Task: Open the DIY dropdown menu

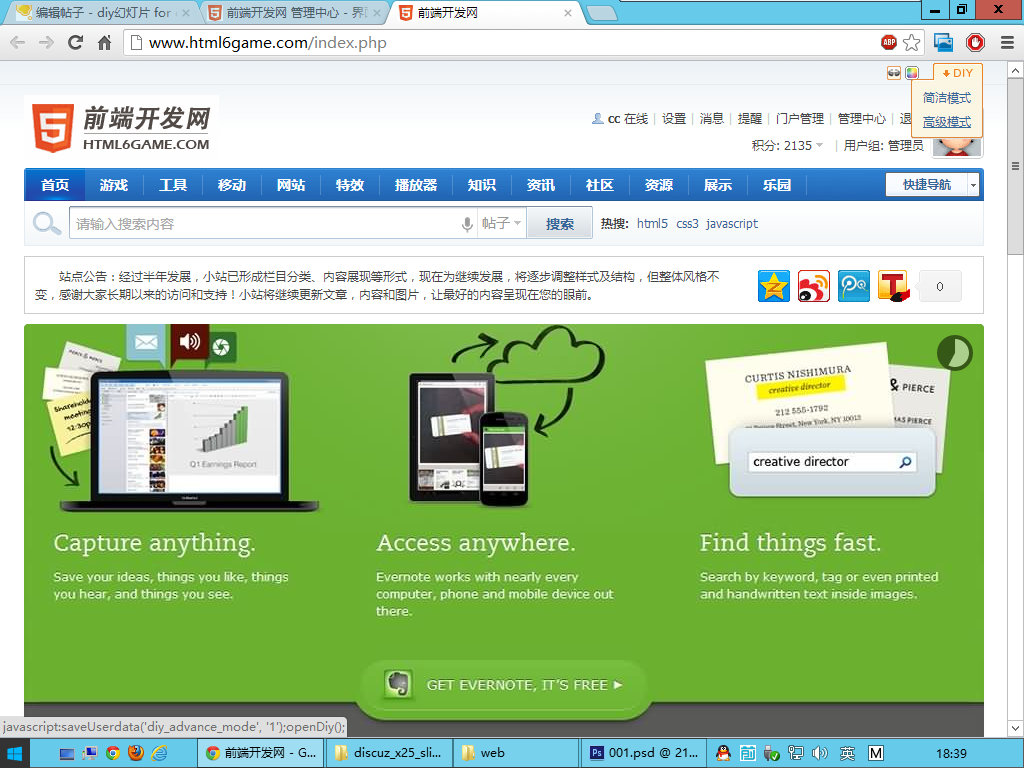Action: click(957, 73)
